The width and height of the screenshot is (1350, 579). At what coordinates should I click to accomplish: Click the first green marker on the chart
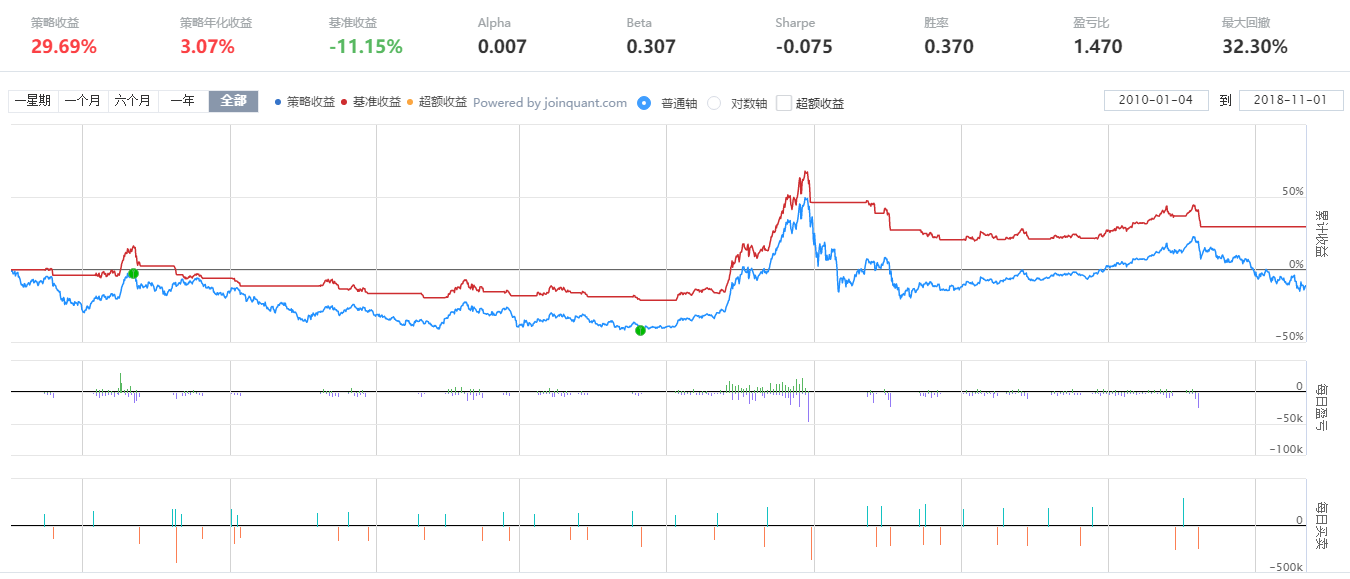pos(133,273)
